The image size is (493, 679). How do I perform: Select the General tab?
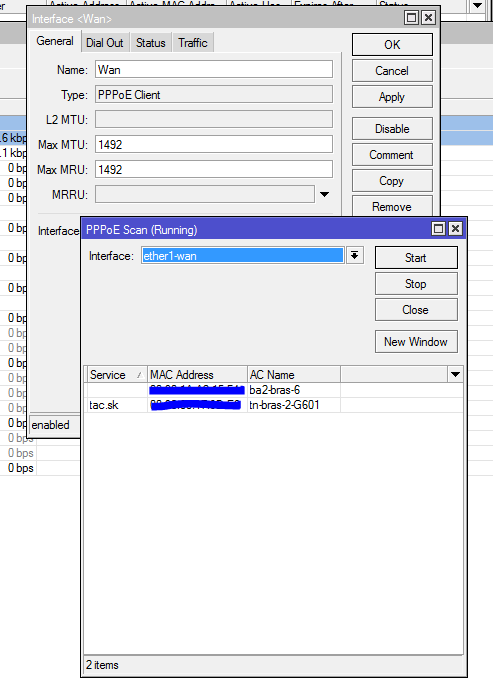tap(55, 41)
